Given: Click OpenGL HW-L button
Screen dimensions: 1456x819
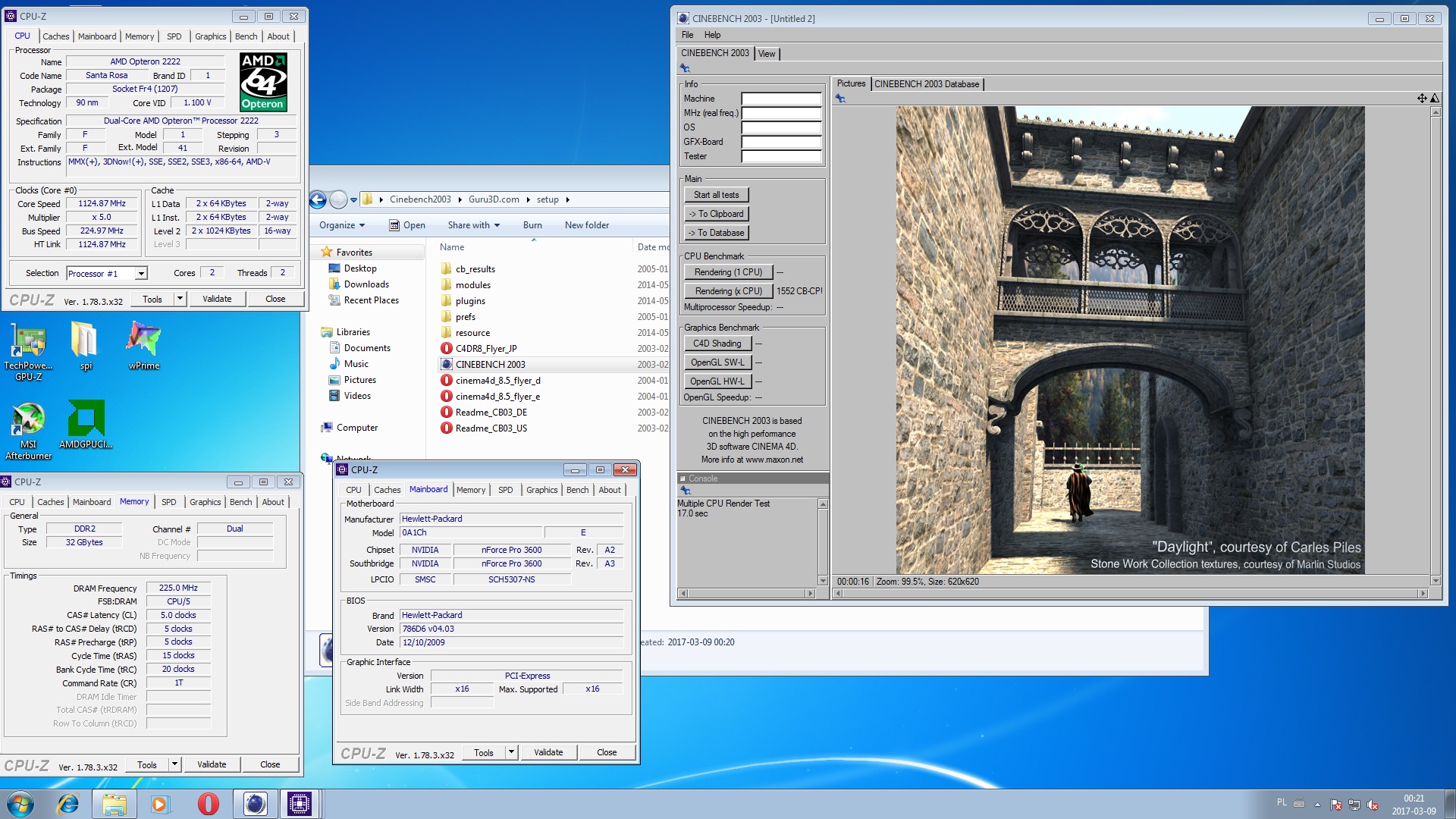Looking at the screenshot, I should coord(717,381).
